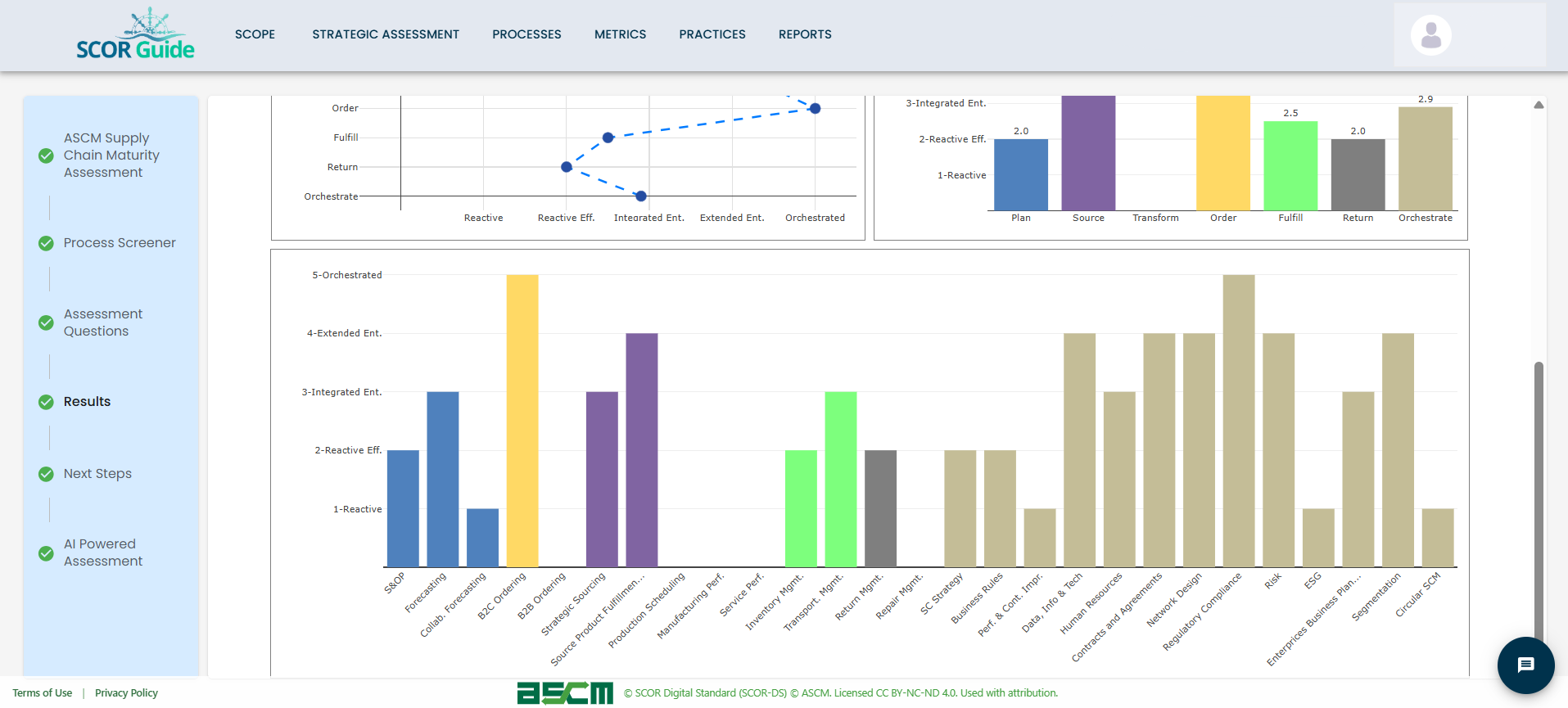The image size is (1568, 708).
Task: Select the Results step
Action: coord(87,402)
